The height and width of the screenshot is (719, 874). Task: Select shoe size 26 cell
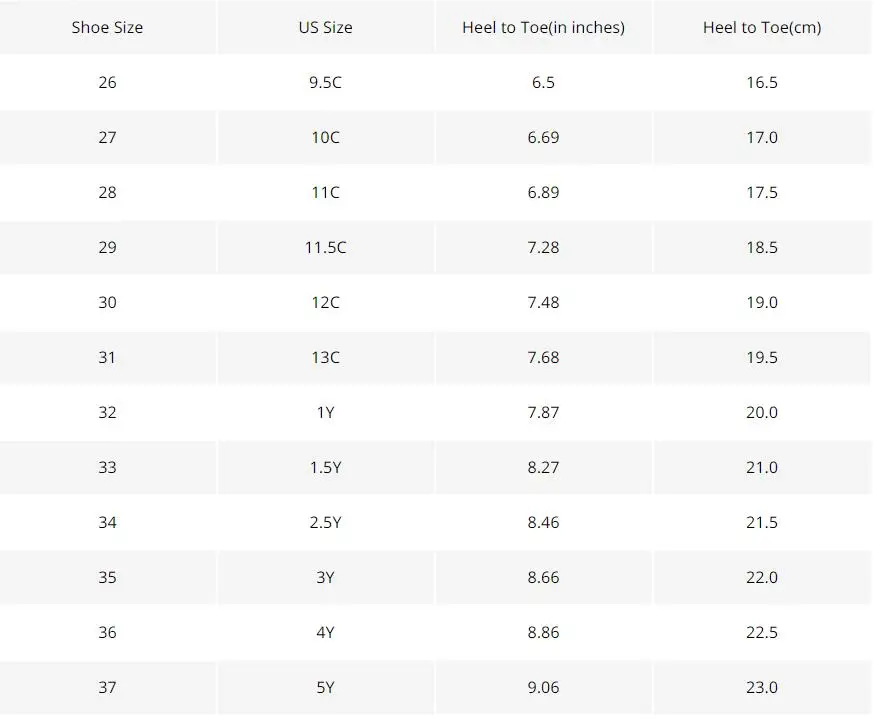[107, 82]
